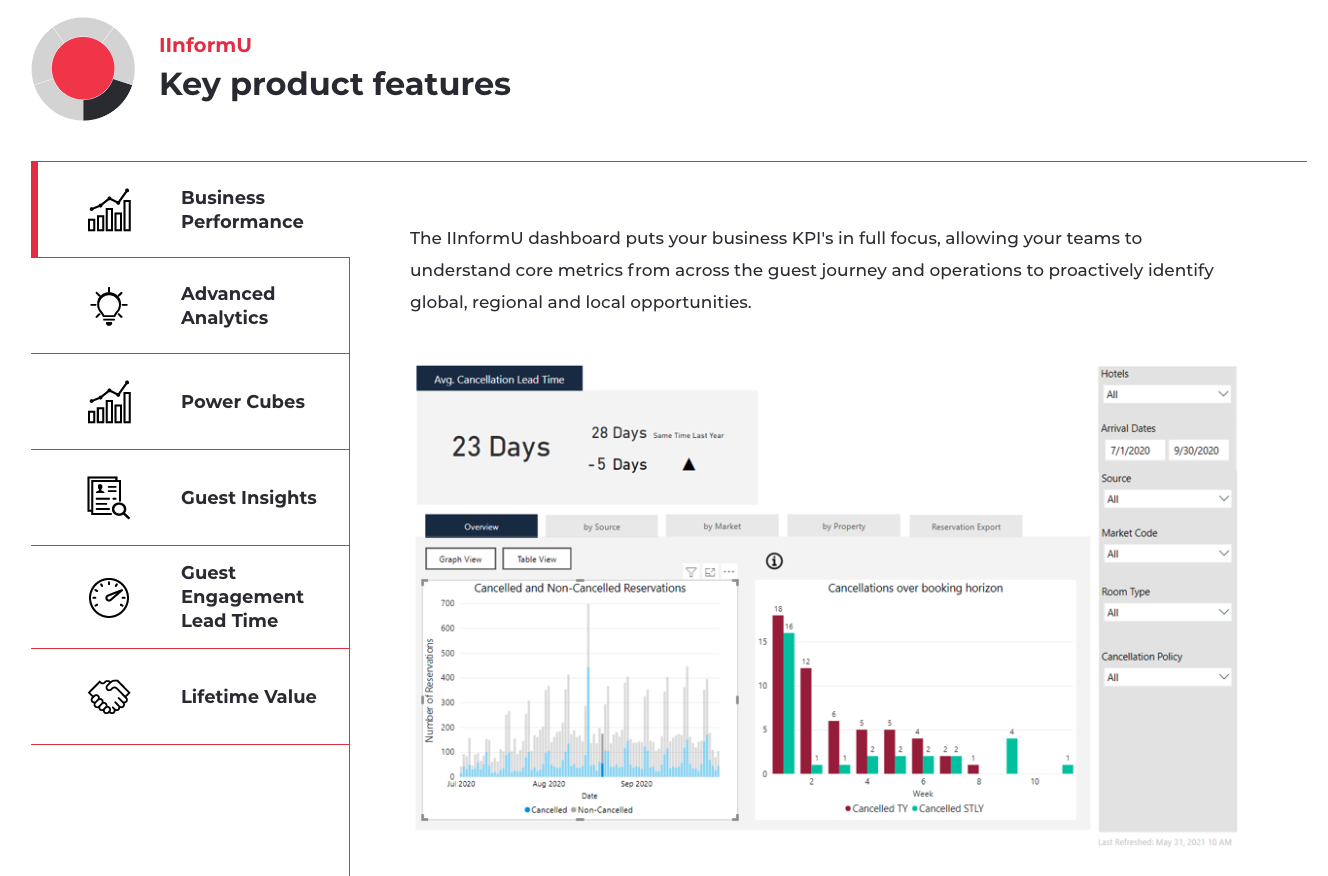Select the Overview dashboard tab
This screenshot has width=1328, height=876.
point(481,526)
